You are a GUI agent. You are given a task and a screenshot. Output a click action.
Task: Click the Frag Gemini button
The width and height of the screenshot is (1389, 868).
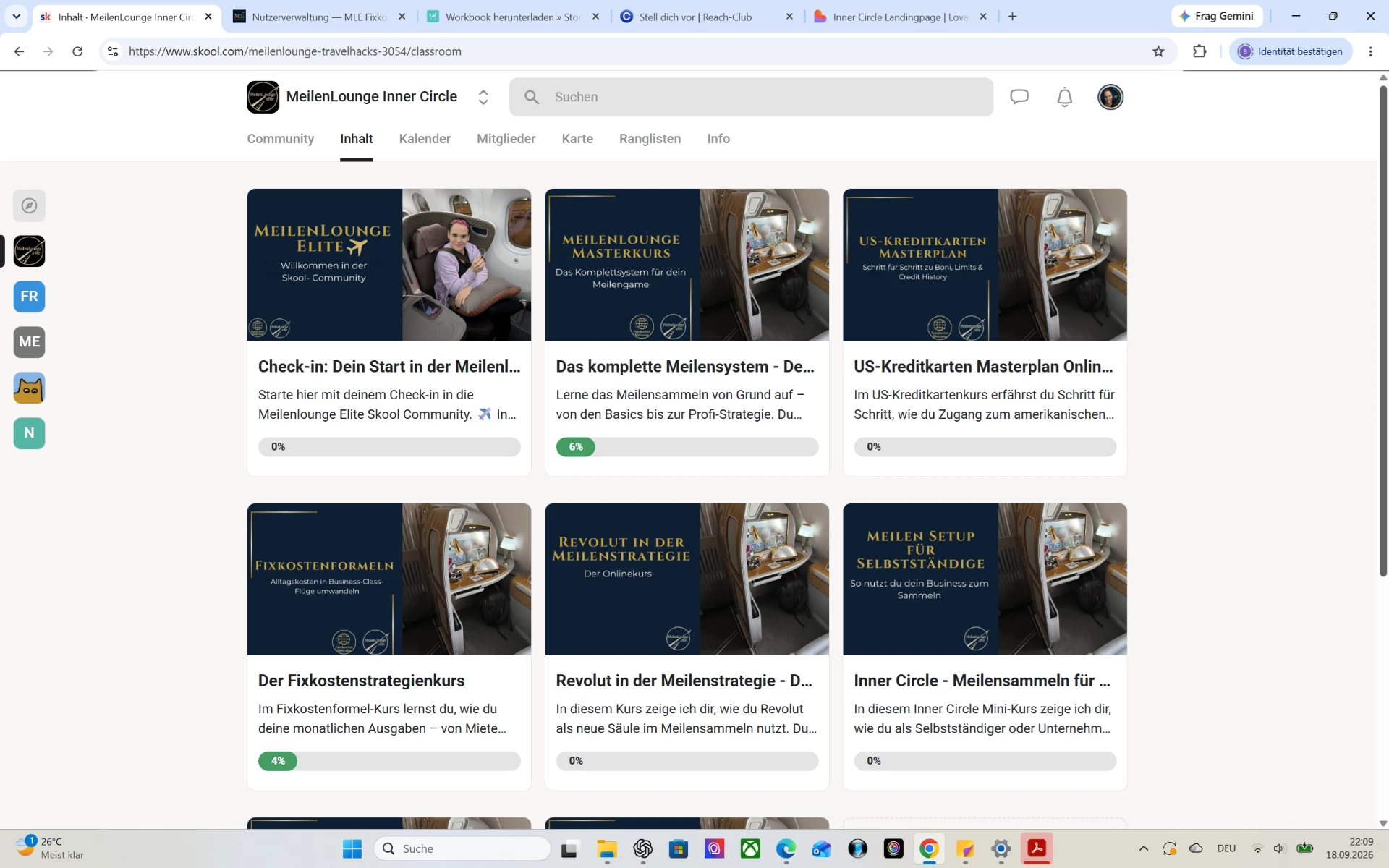click(1217, 16)
